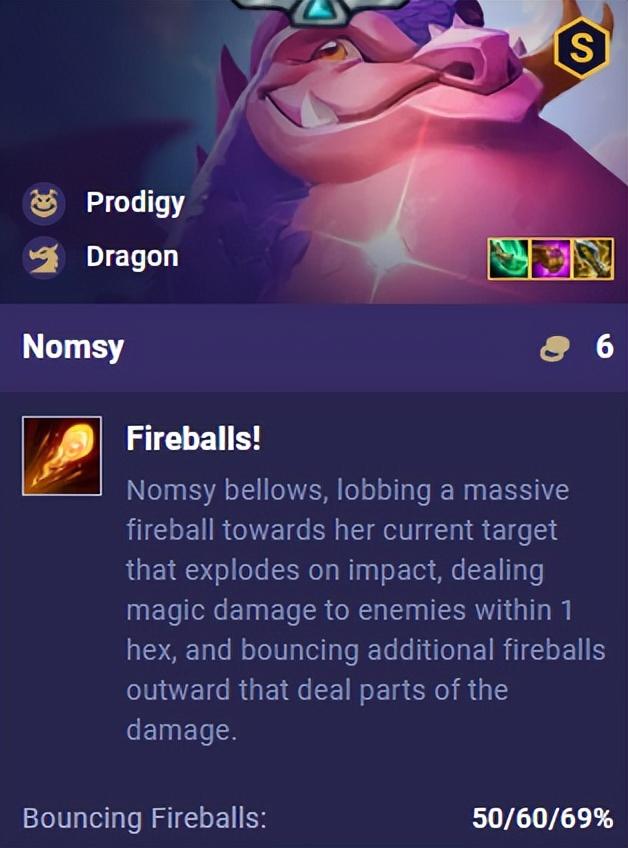Open the Dragon trait label
The height and width of the screenshot is (848, 628).
(x=132, y=257)
